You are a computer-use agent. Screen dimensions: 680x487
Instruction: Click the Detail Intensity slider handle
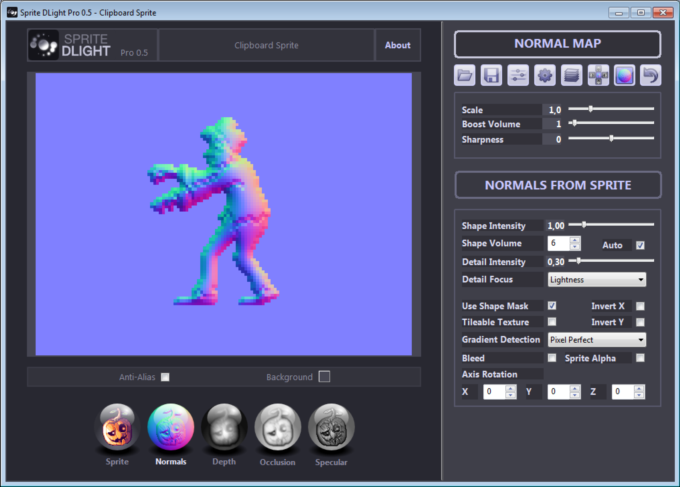(x=579, y=261)
